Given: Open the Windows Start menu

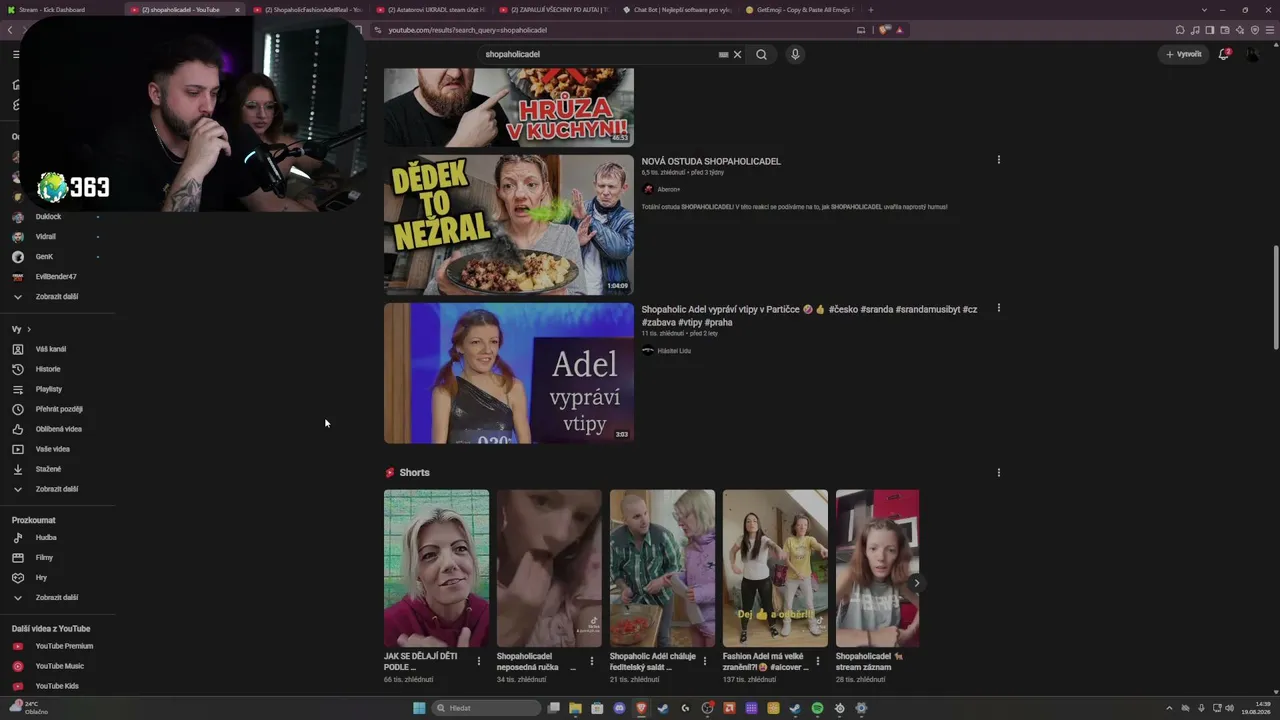Looking at the screenshot, I should pos(420,708).
